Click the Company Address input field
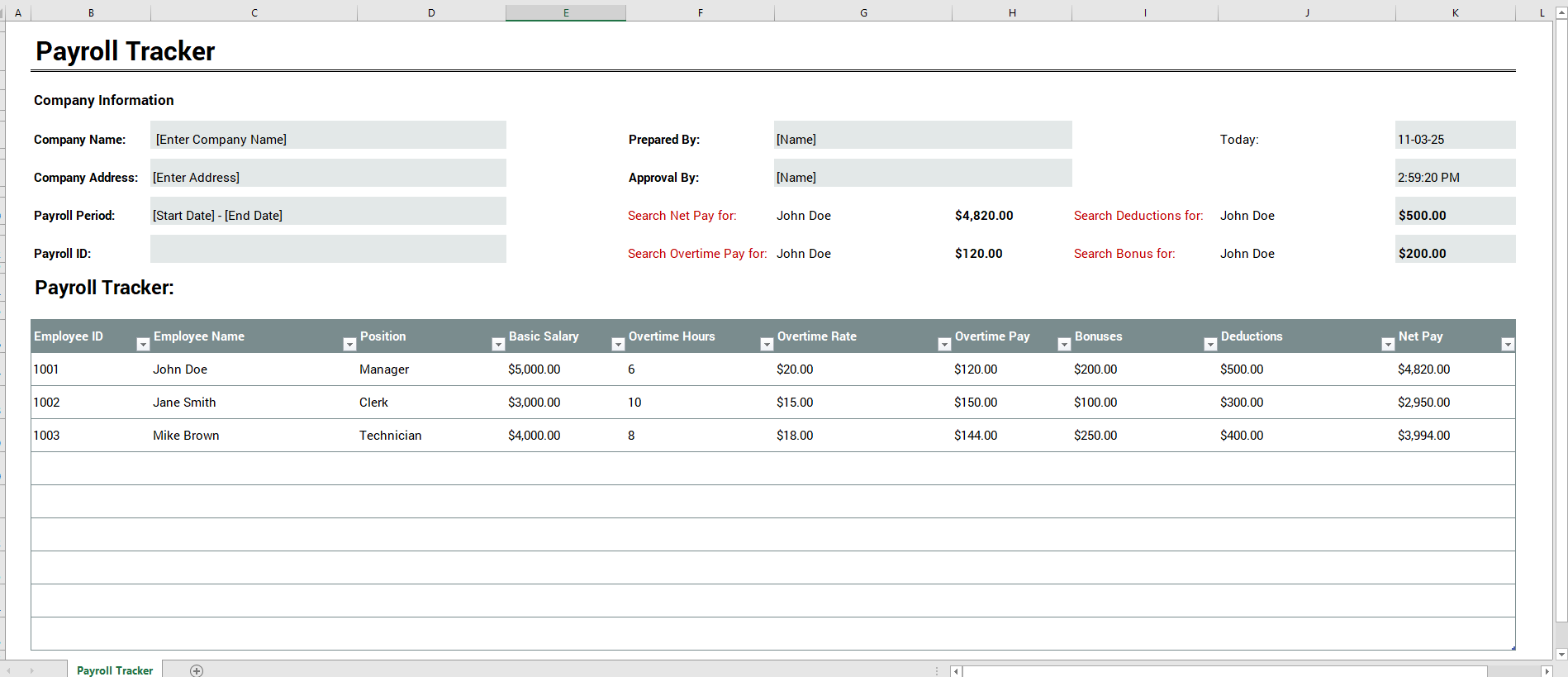The height and width of the screenshot is (677, 1568). click(x=328, y=173)
